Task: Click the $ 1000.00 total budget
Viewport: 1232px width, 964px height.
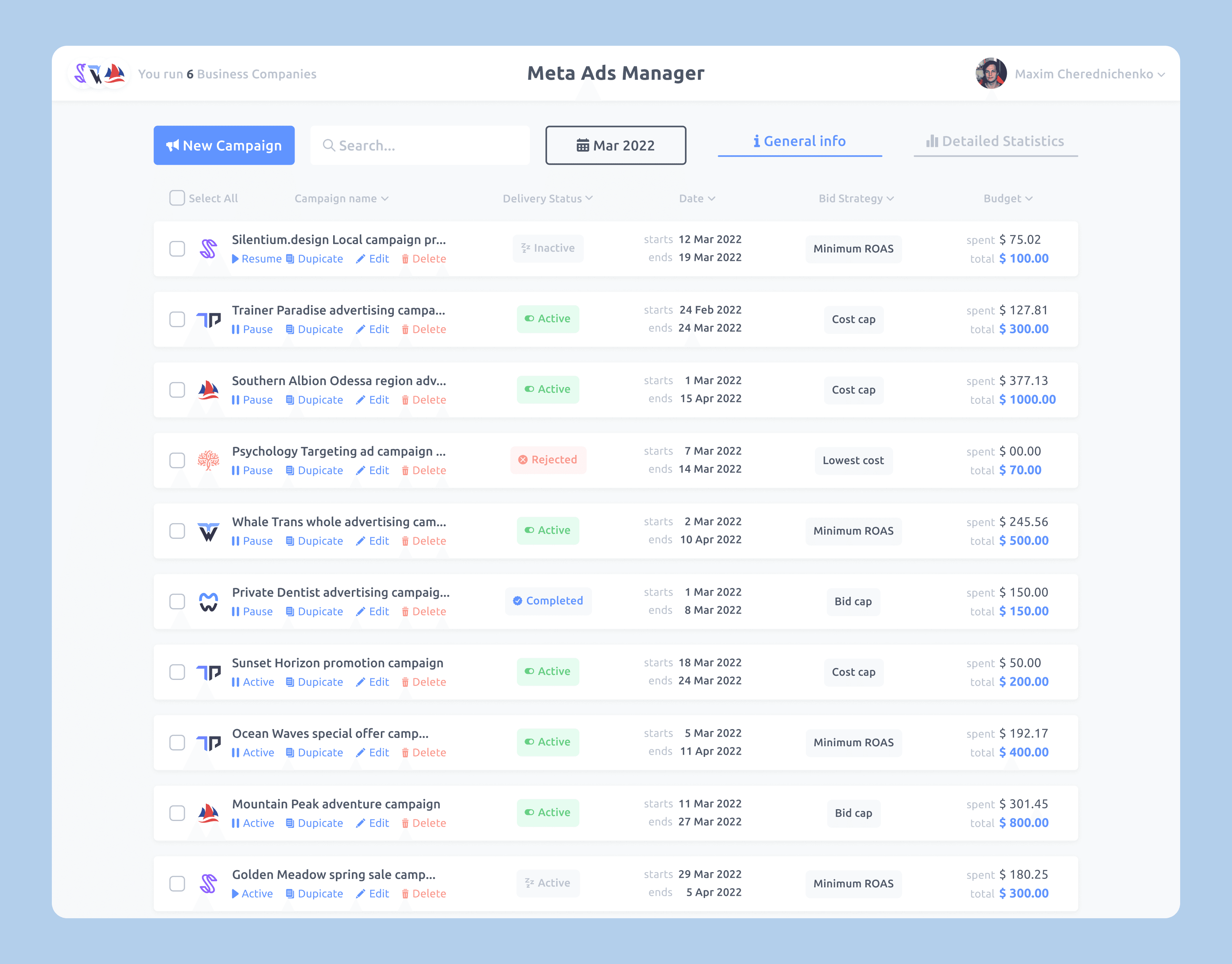Action: 1027,400
